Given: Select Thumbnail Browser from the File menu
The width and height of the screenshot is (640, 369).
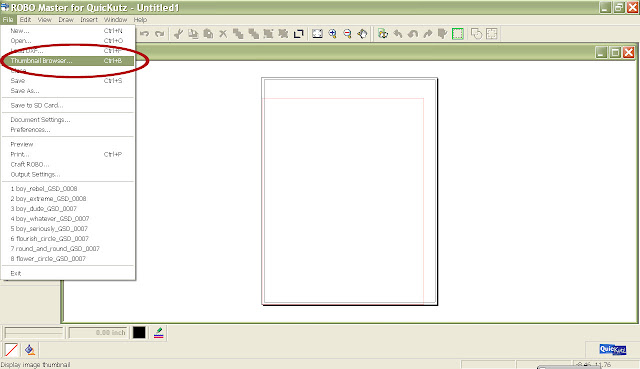Looking at the screenshot, I should coord(68,61).
